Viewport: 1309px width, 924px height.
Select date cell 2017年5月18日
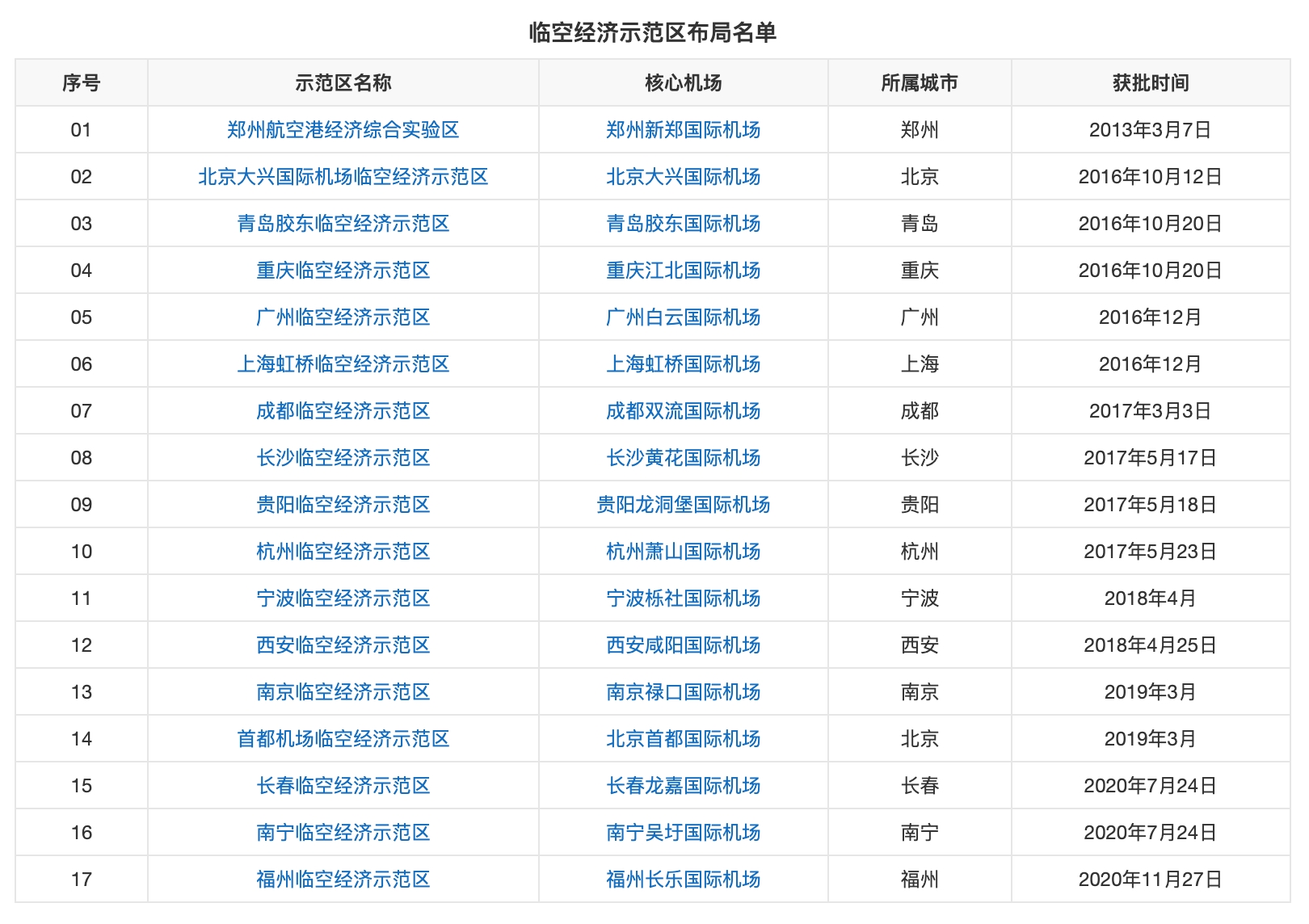click(x=1151, y=505)
